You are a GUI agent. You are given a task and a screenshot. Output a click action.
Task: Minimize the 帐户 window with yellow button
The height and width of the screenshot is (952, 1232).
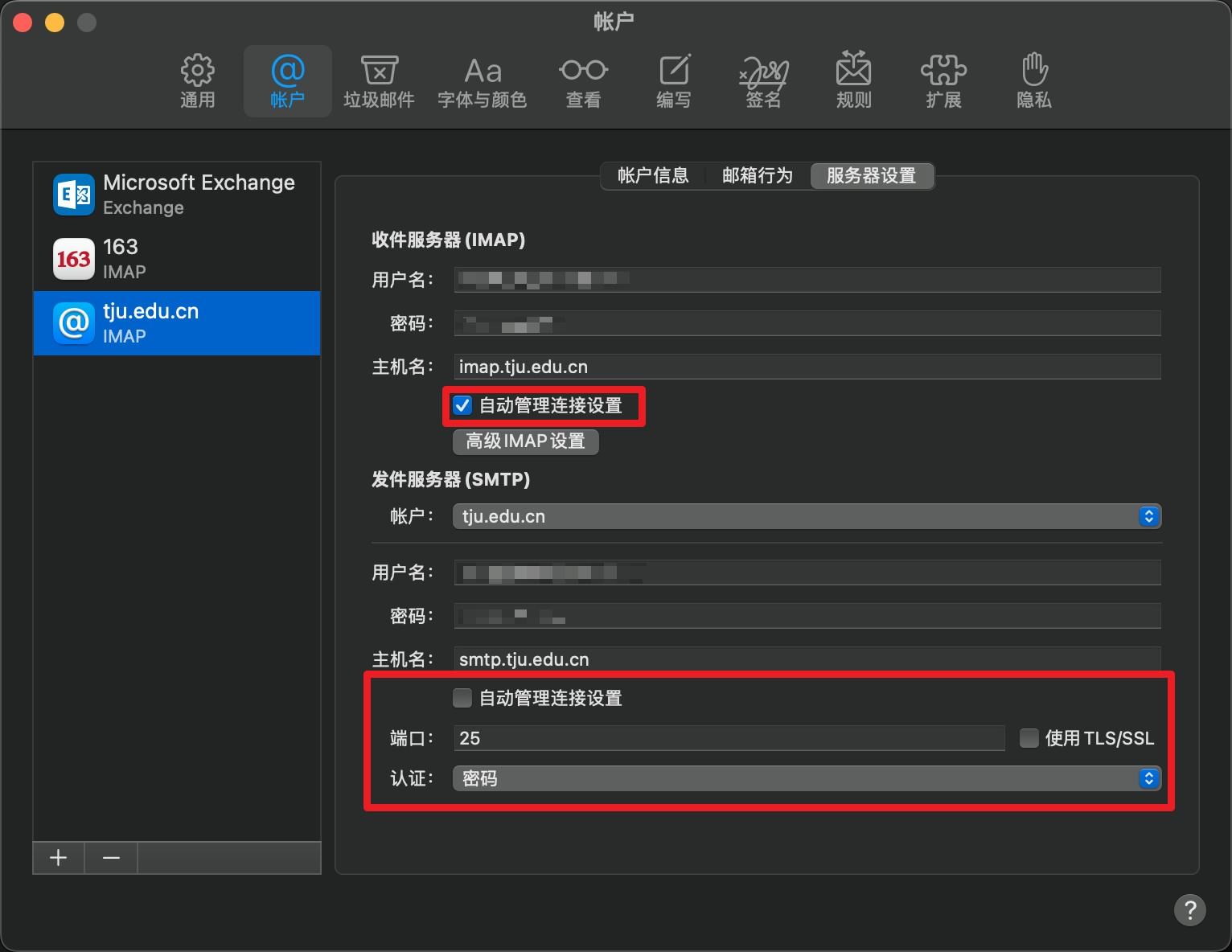point(55,23)
